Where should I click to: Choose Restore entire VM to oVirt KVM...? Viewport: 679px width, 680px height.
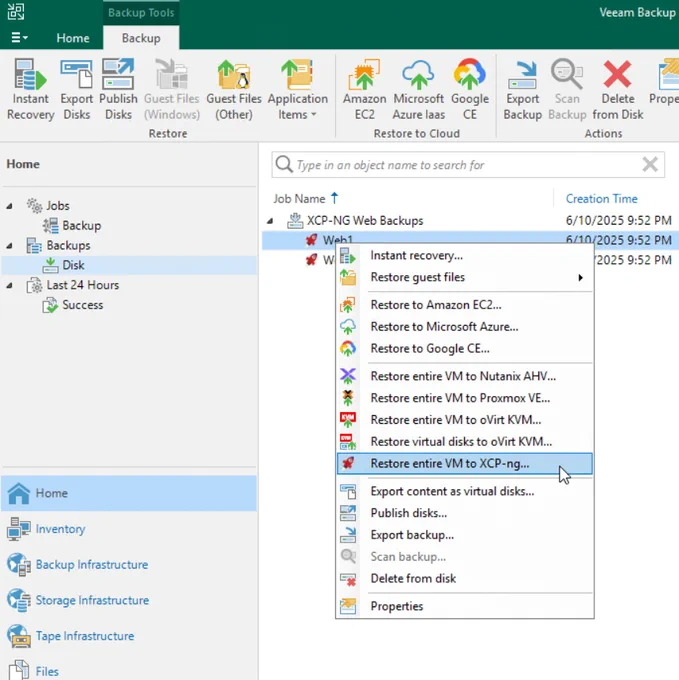click(x=464, y=420)
